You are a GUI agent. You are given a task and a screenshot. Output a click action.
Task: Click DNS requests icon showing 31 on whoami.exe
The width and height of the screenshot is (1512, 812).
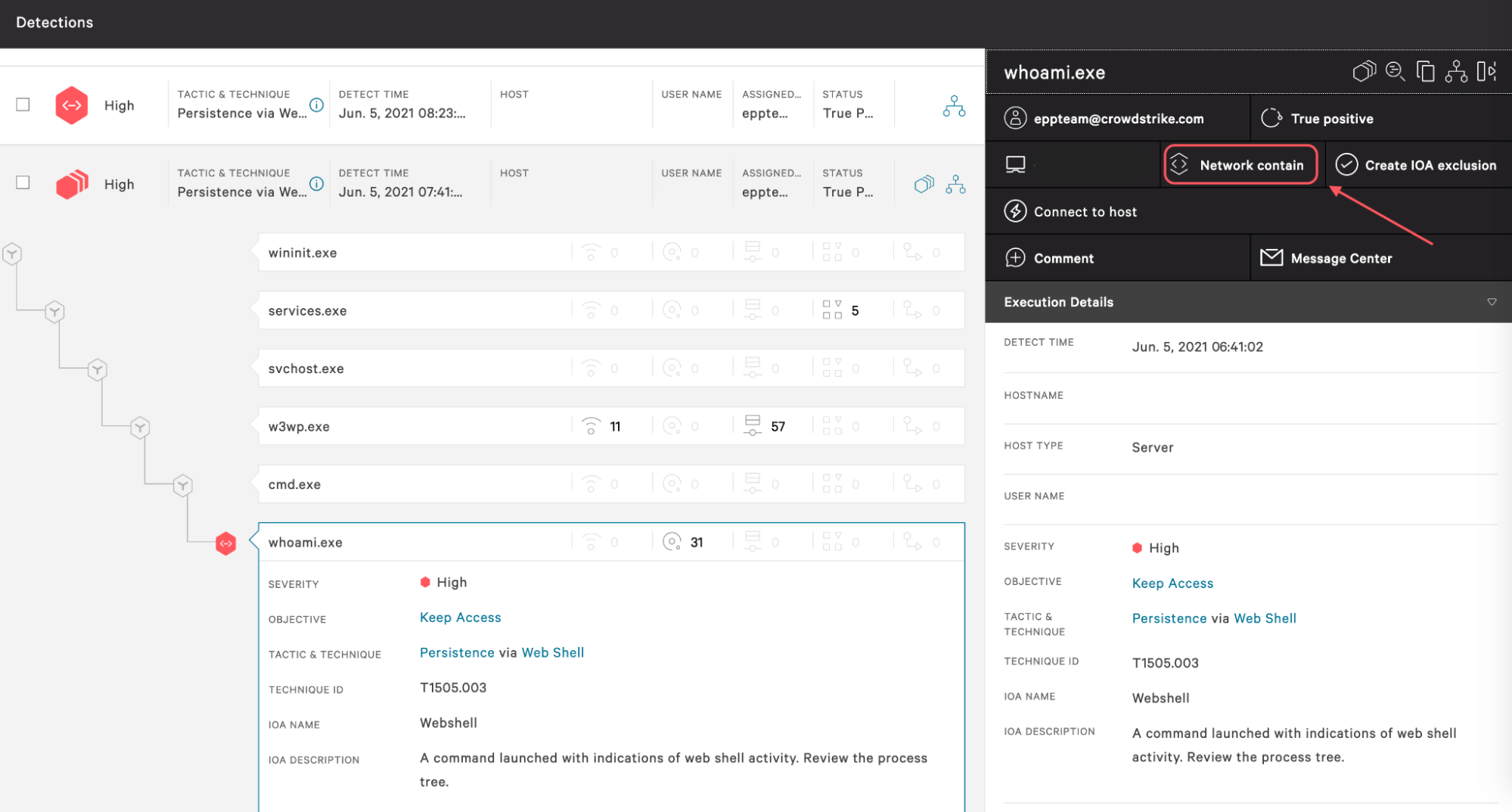tap(672, 542)
